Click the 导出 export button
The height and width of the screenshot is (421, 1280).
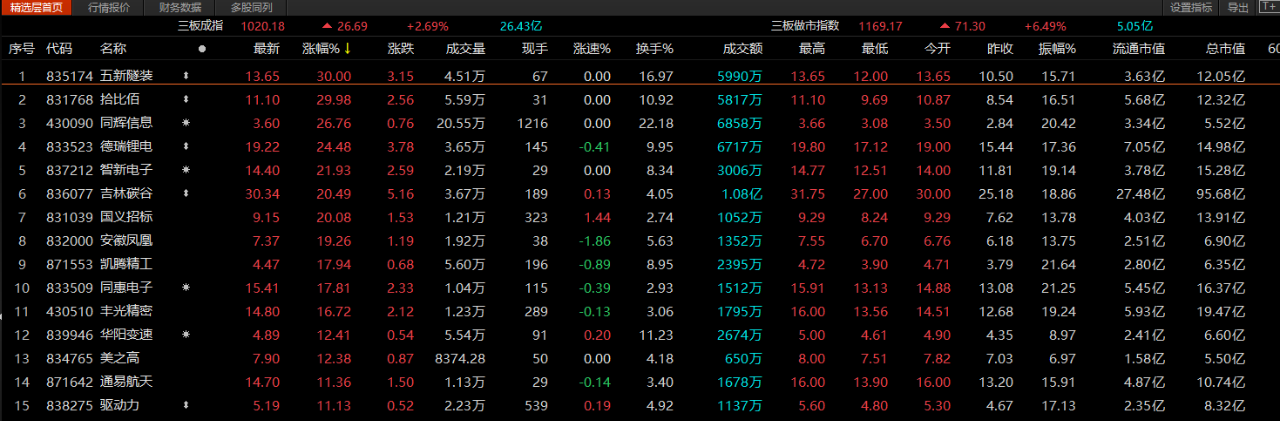click(1238, 7)
